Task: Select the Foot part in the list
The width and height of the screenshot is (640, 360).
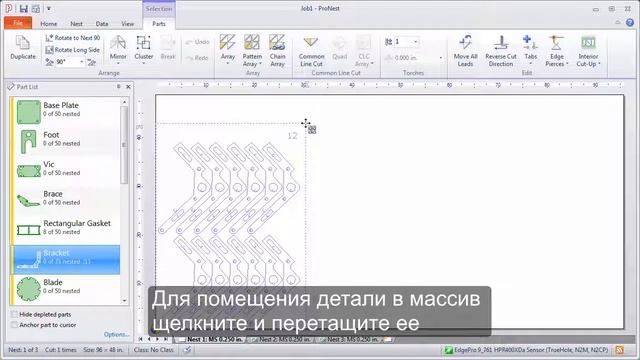Action: [x=65, y=141]
